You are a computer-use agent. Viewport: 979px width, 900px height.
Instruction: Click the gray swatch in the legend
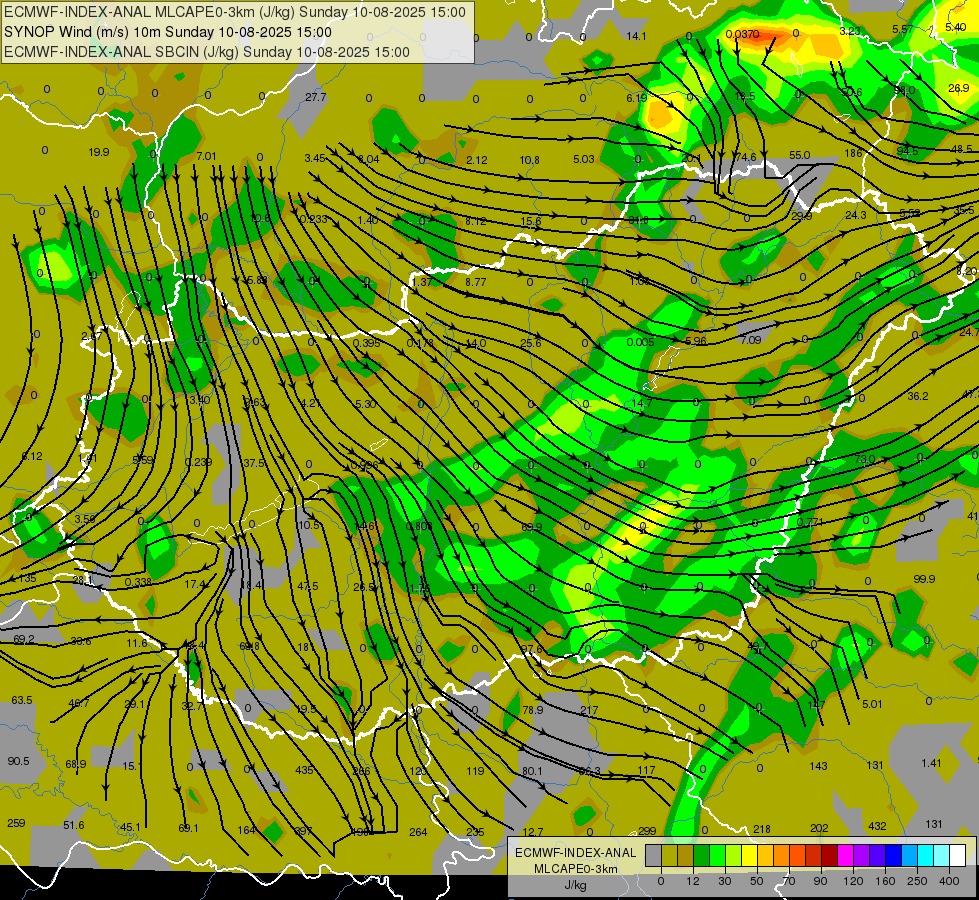coord(654,855)
